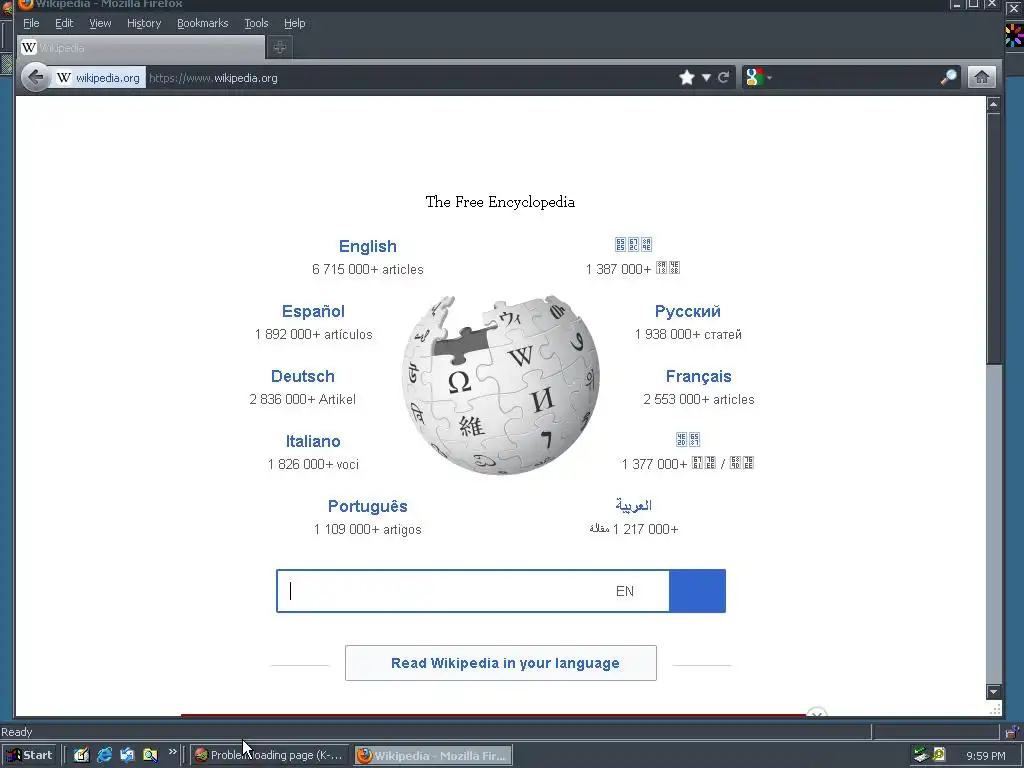The width and height of the screenshot is (1024, 768).
Task: Click The Free Encyclopedia heading text
Action: [500, 202]
